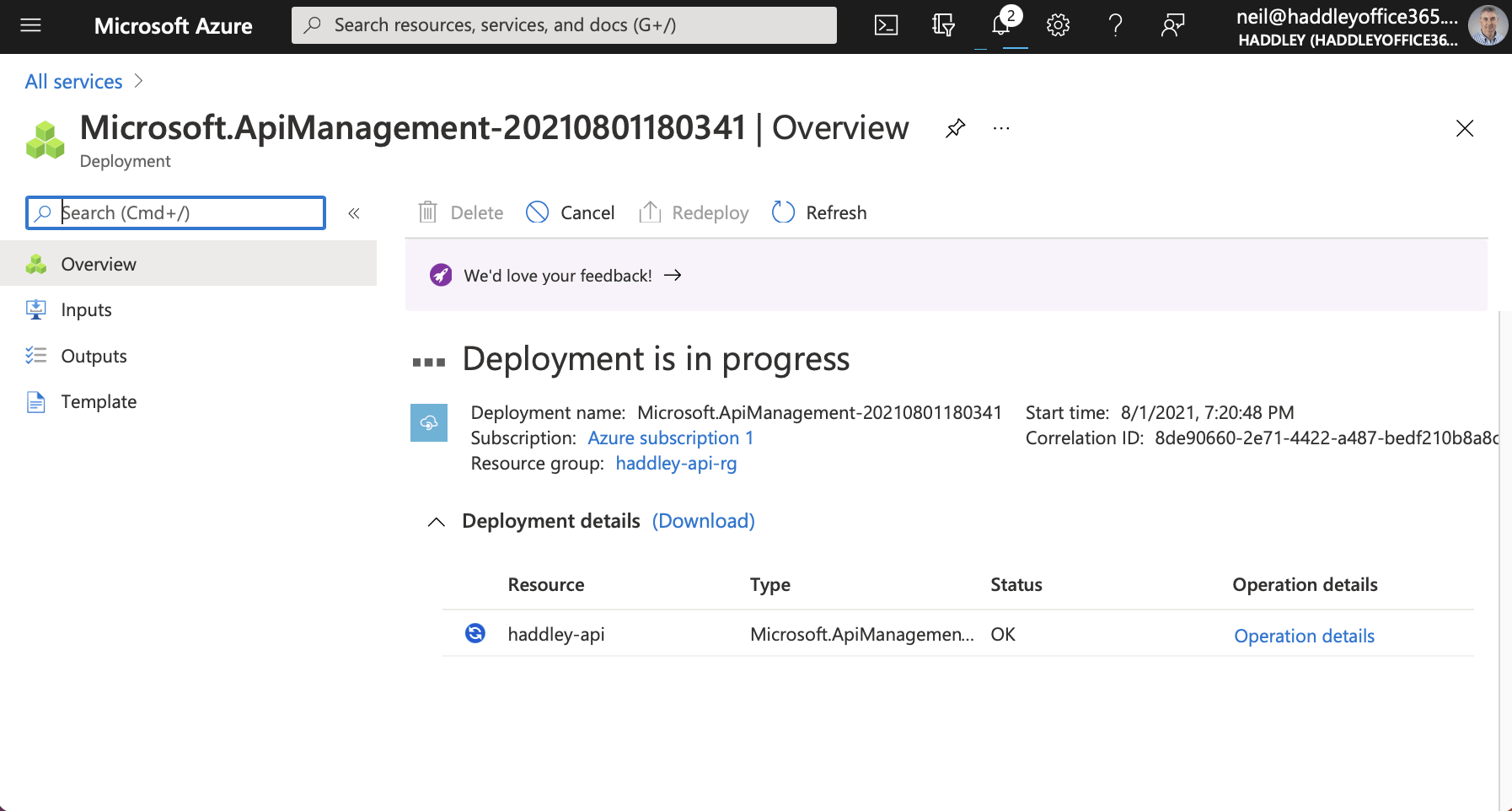Screen dimensions: 1512x811
Task: Refresh the deployment overview
Action: pos(819,213)
